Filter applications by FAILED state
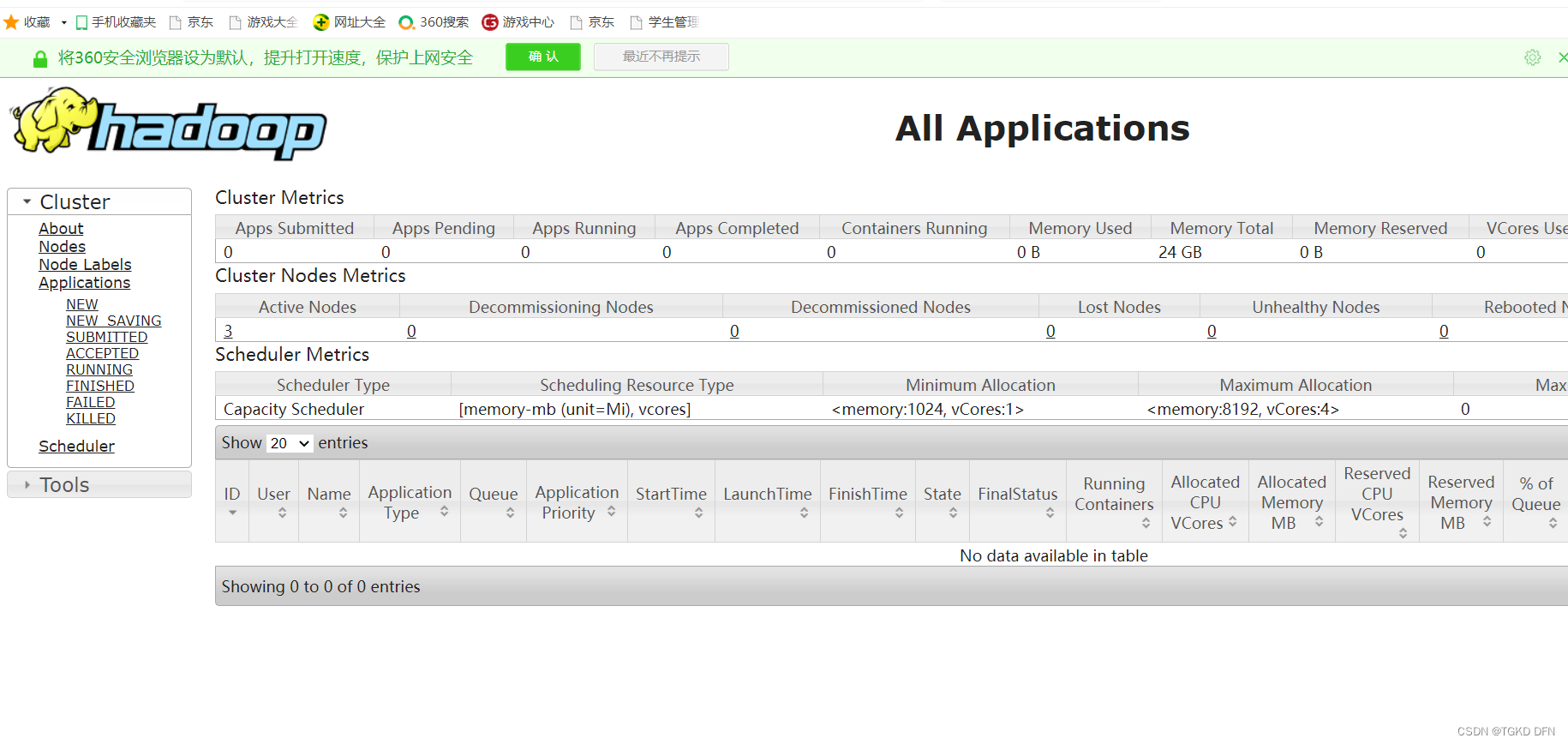This screenshot has height=744, width=1568. (x=91, y=402)
